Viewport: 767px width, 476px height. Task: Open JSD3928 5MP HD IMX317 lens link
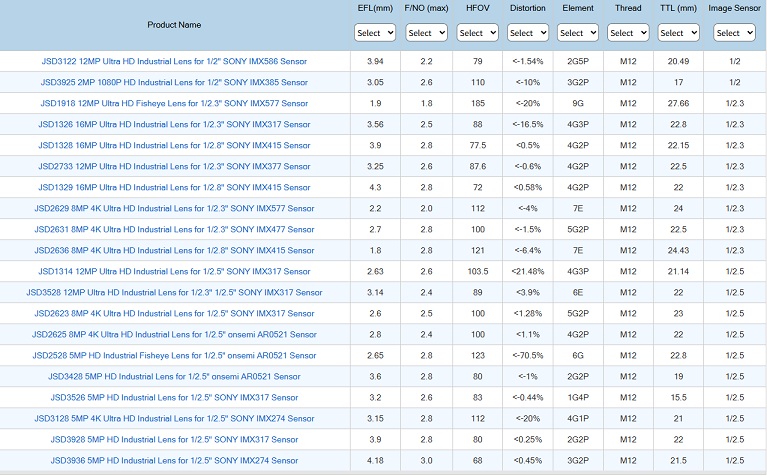174,440
